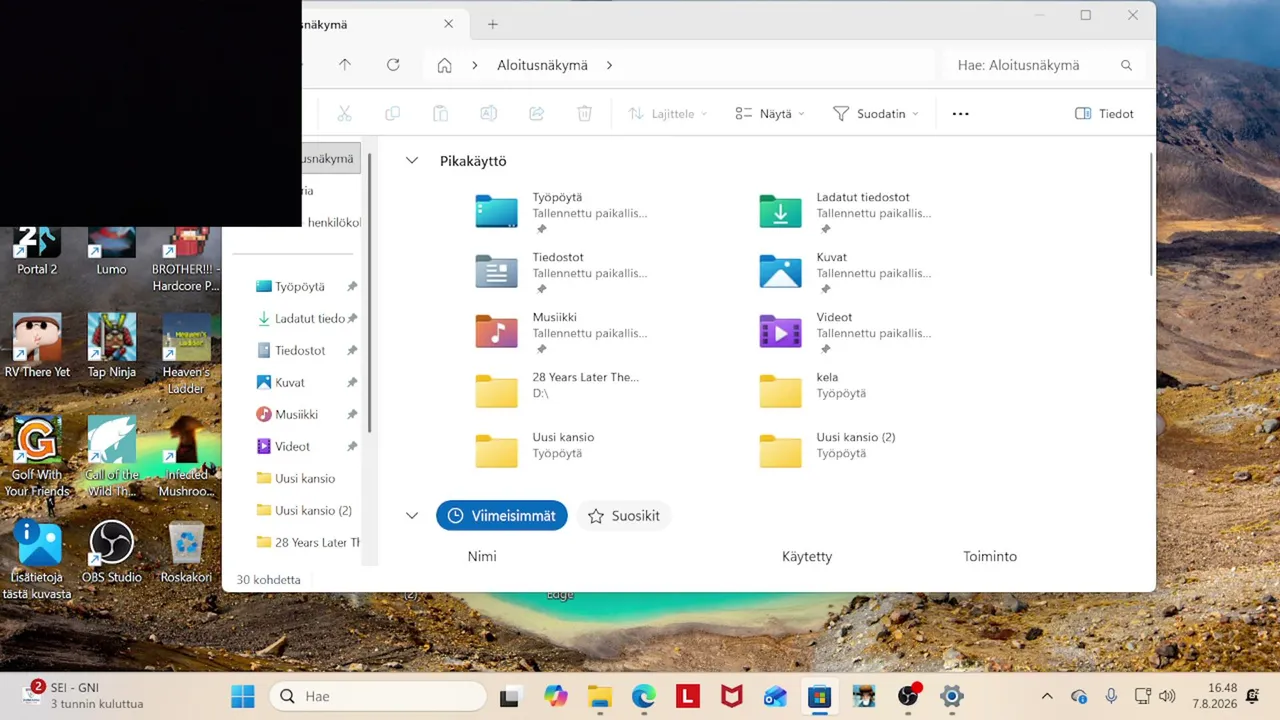Open Copilot from taskbar

tap(555, 696)
